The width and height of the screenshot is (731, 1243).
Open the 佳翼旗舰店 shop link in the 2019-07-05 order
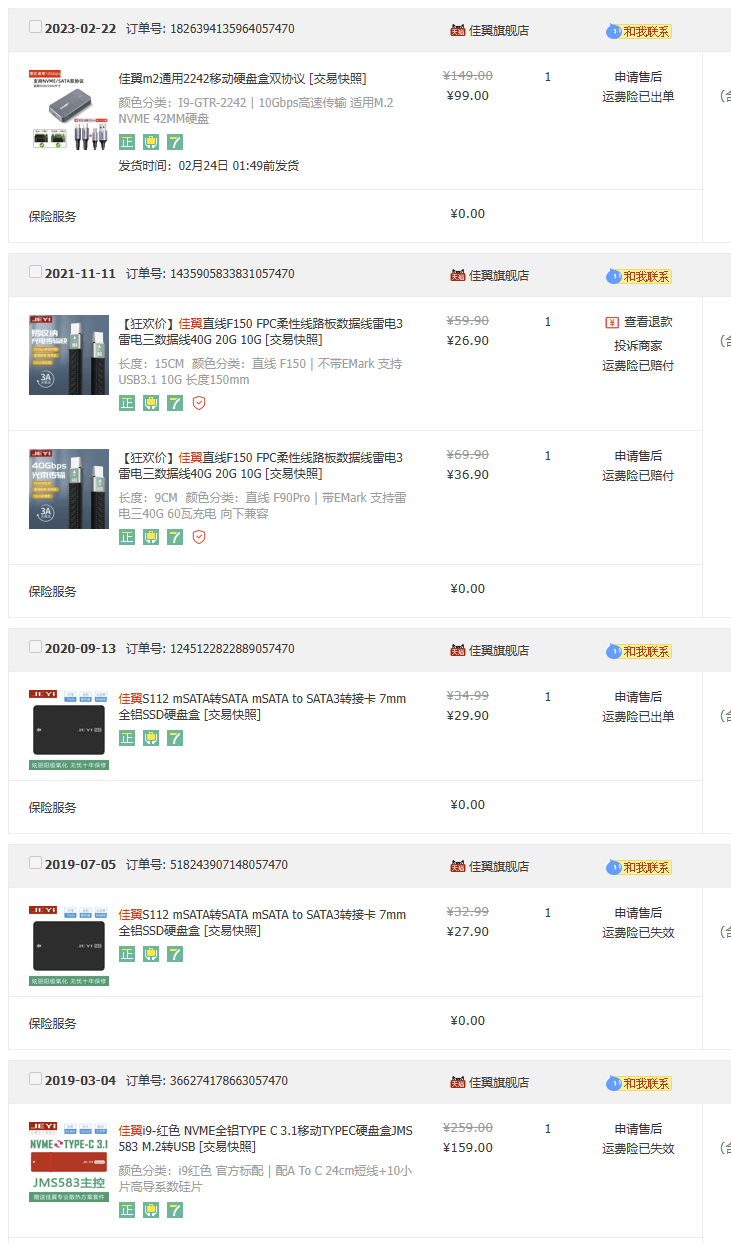(499, 866)
